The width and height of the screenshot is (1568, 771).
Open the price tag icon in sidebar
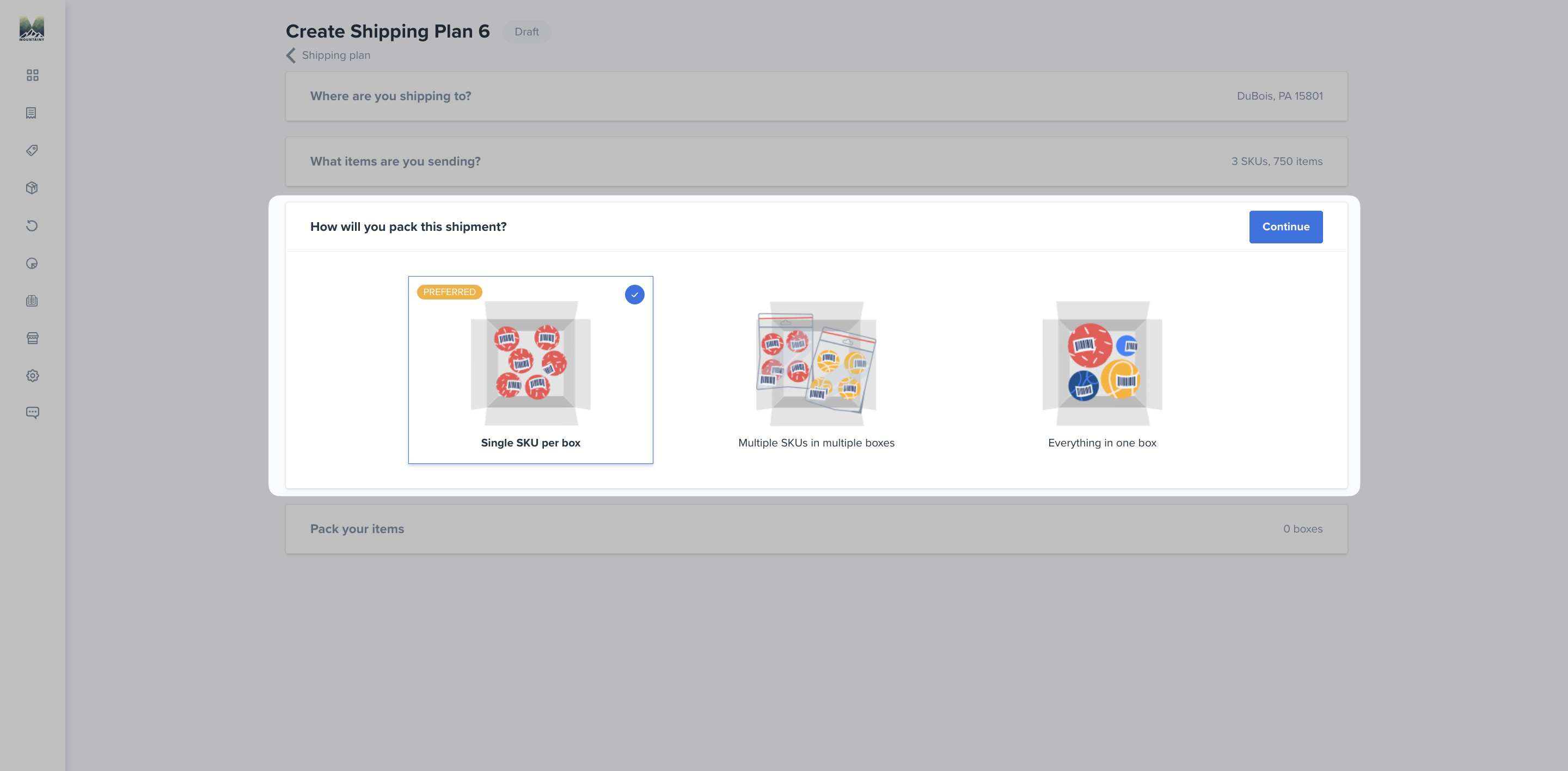point(32,150)
